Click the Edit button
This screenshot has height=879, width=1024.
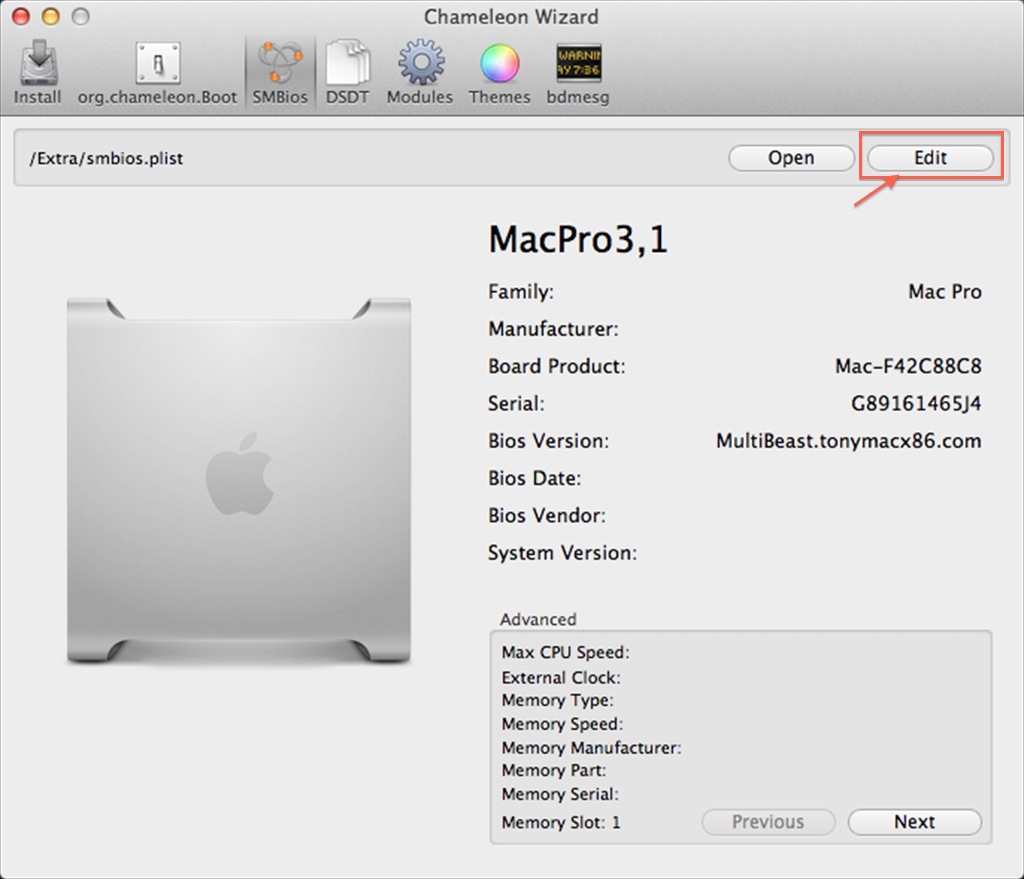coord(930,158)
